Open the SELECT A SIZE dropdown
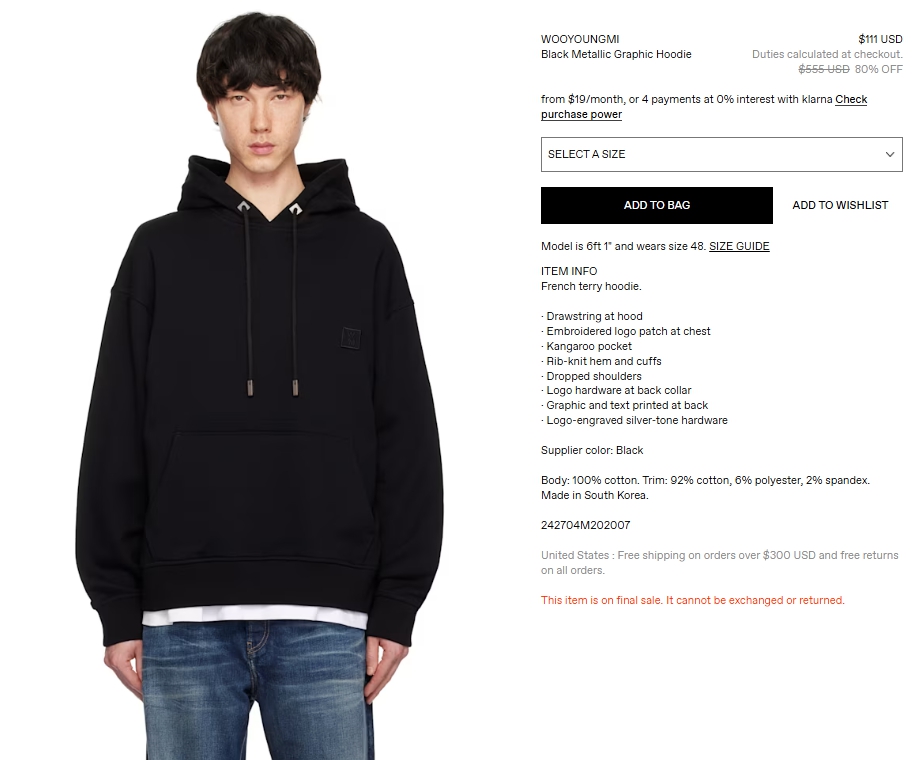This screenshot has width=915, height=760. click(721, 155)
